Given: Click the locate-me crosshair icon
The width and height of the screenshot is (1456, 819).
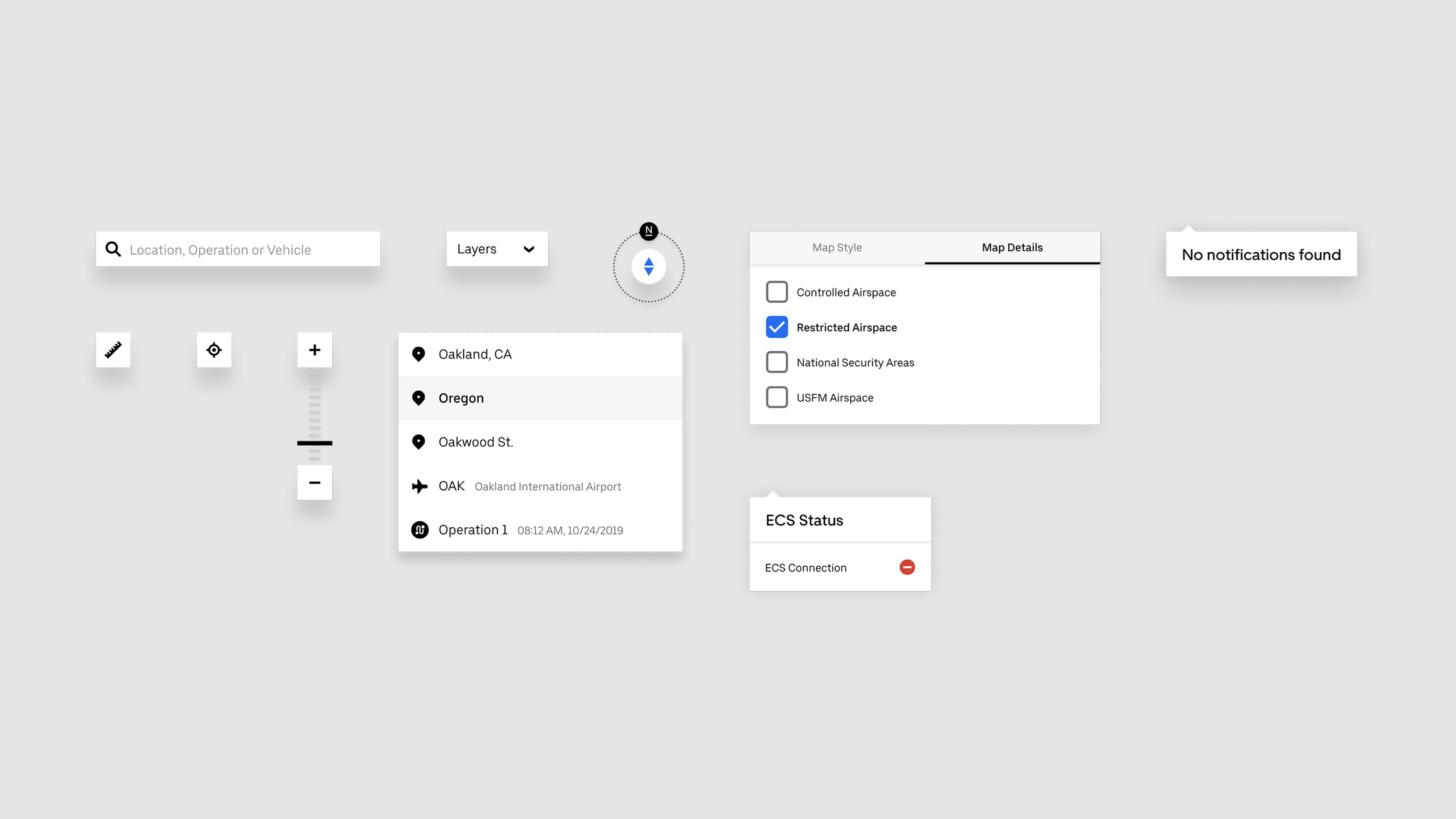Looking at the screenshot, I should point(214,350).
